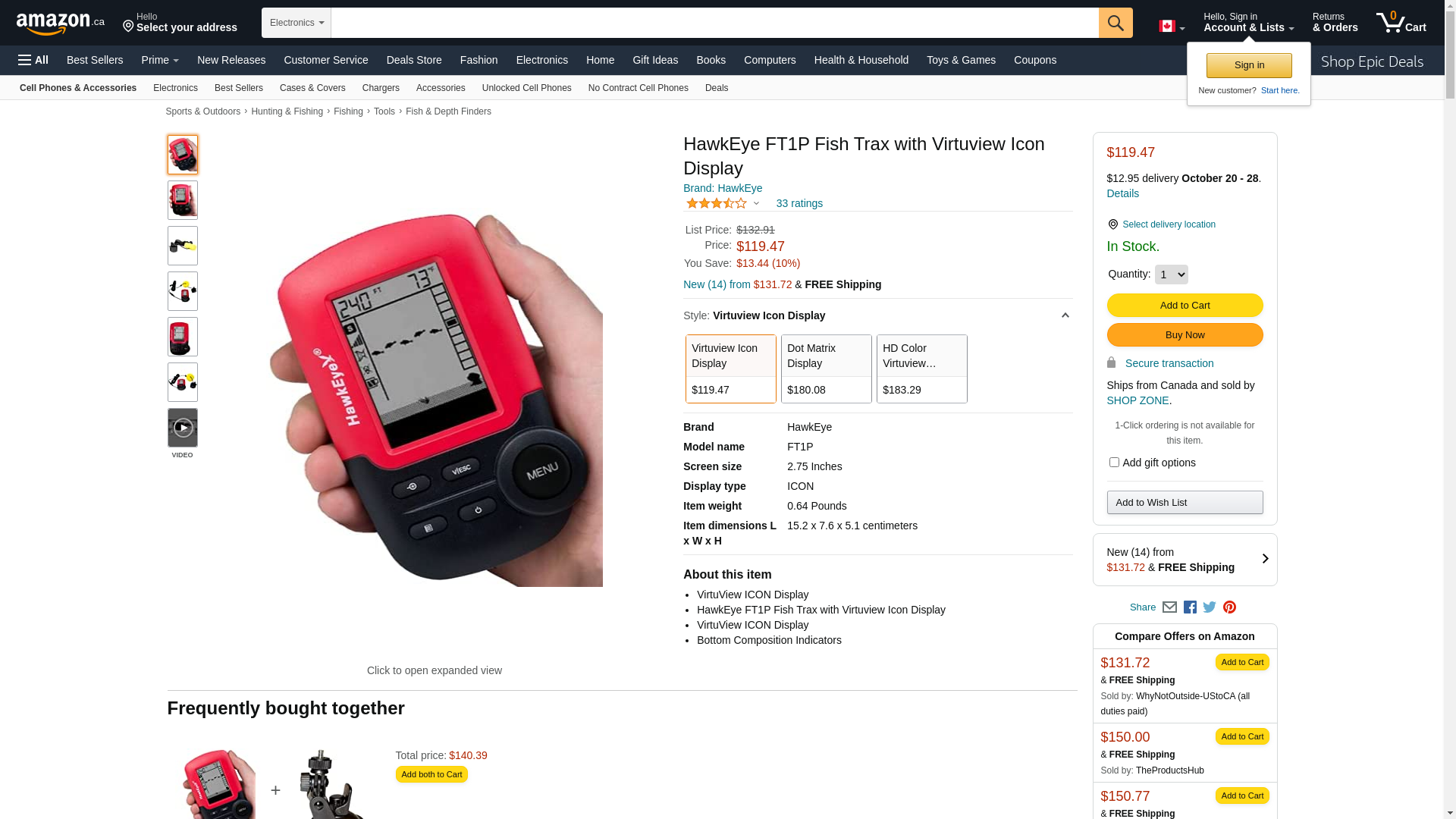This screenshot has height=819, width=1456.
Task: Play the product video thumbnail
Action: click(183, 428)
